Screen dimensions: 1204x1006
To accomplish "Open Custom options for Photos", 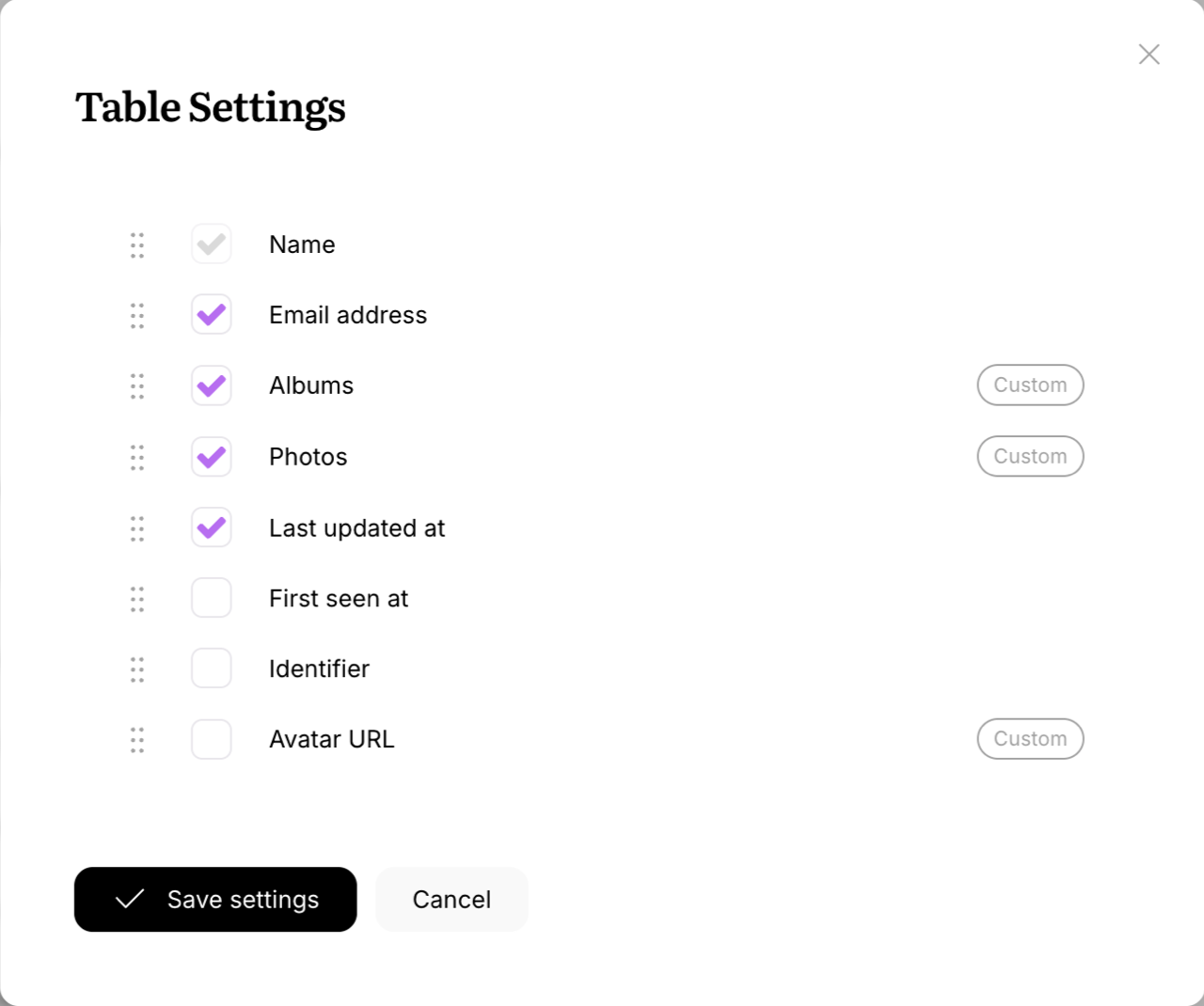I will [x=1030, y=456].
